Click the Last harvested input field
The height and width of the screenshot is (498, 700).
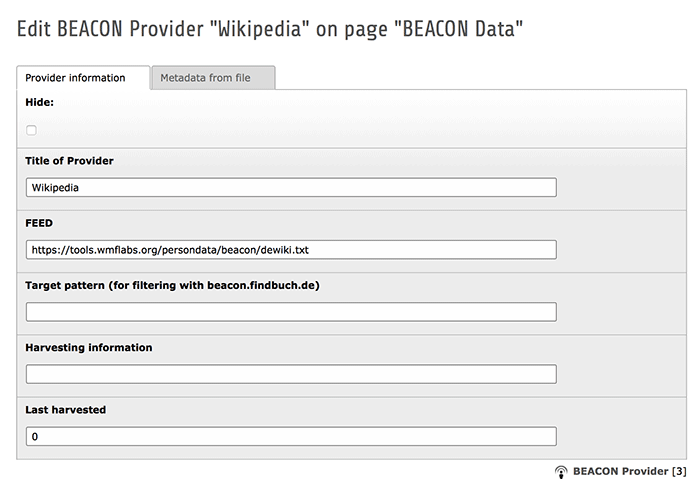291,436
